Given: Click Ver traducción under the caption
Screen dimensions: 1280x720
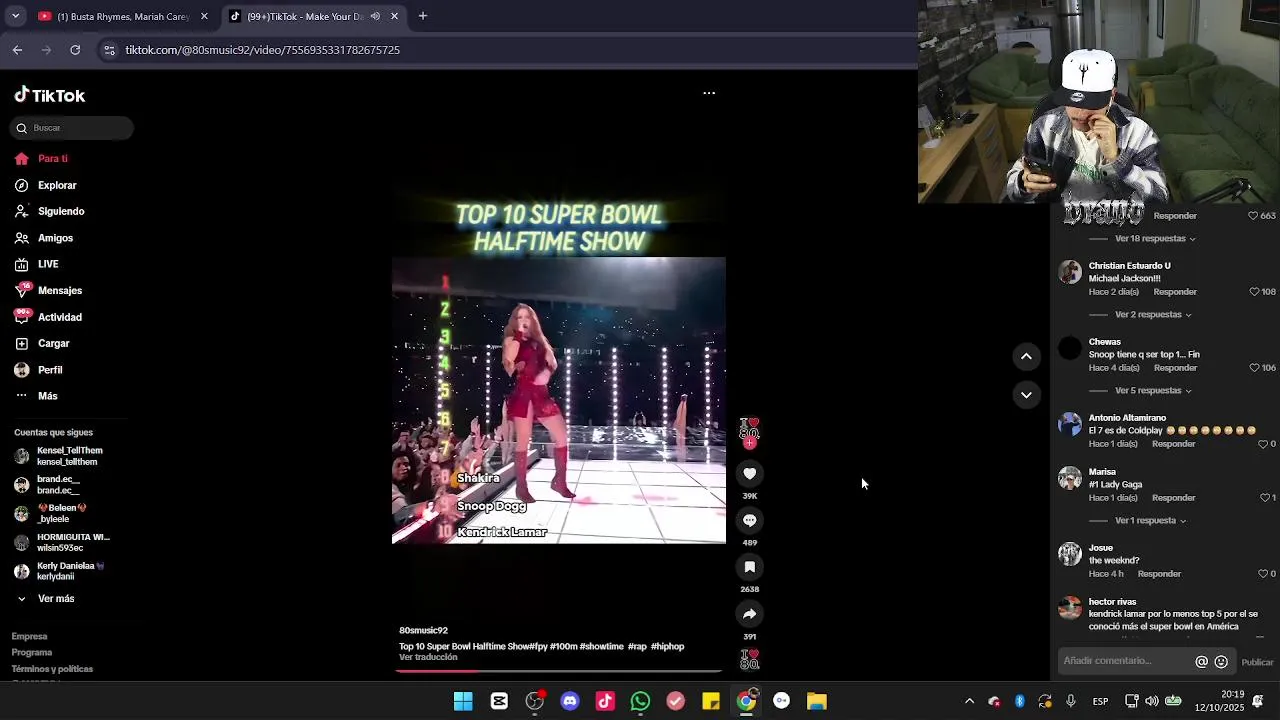Looking at the screenshot, I should [x=428, y=657].
